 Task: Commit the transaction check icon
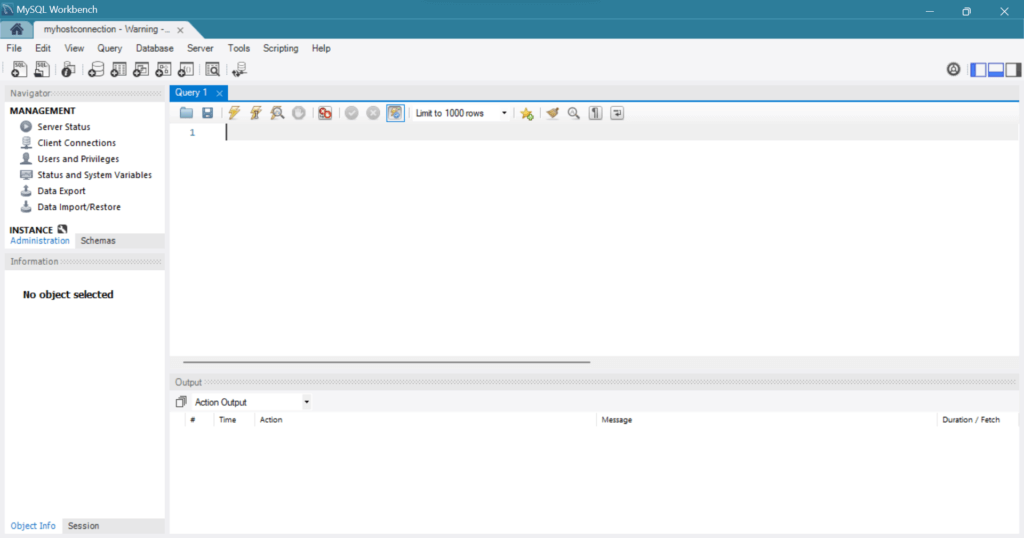[351, 113]
